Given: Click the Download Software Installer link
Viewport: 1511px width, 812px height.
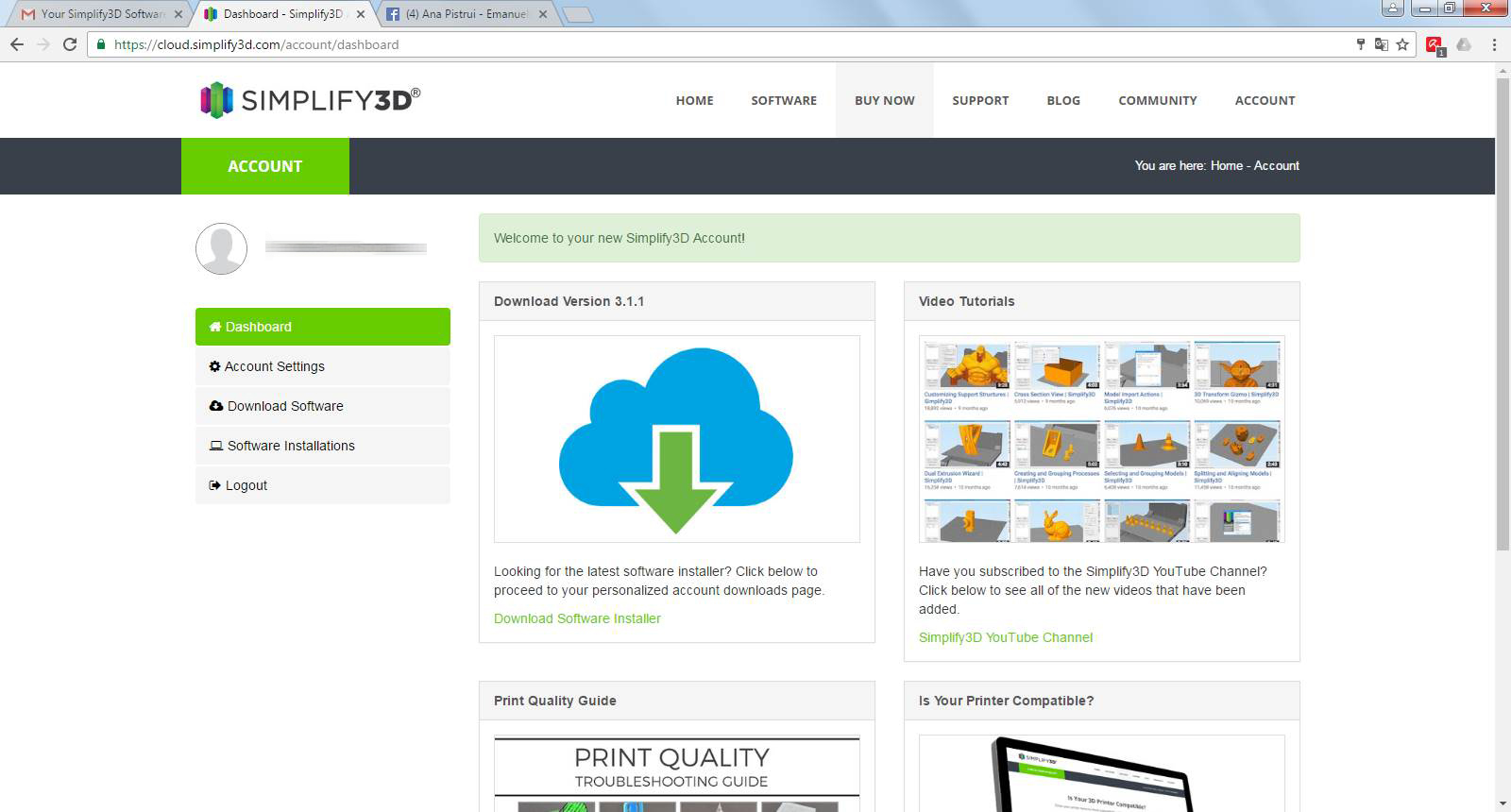Looking at the screenshot, I should [x=577, y=618].
